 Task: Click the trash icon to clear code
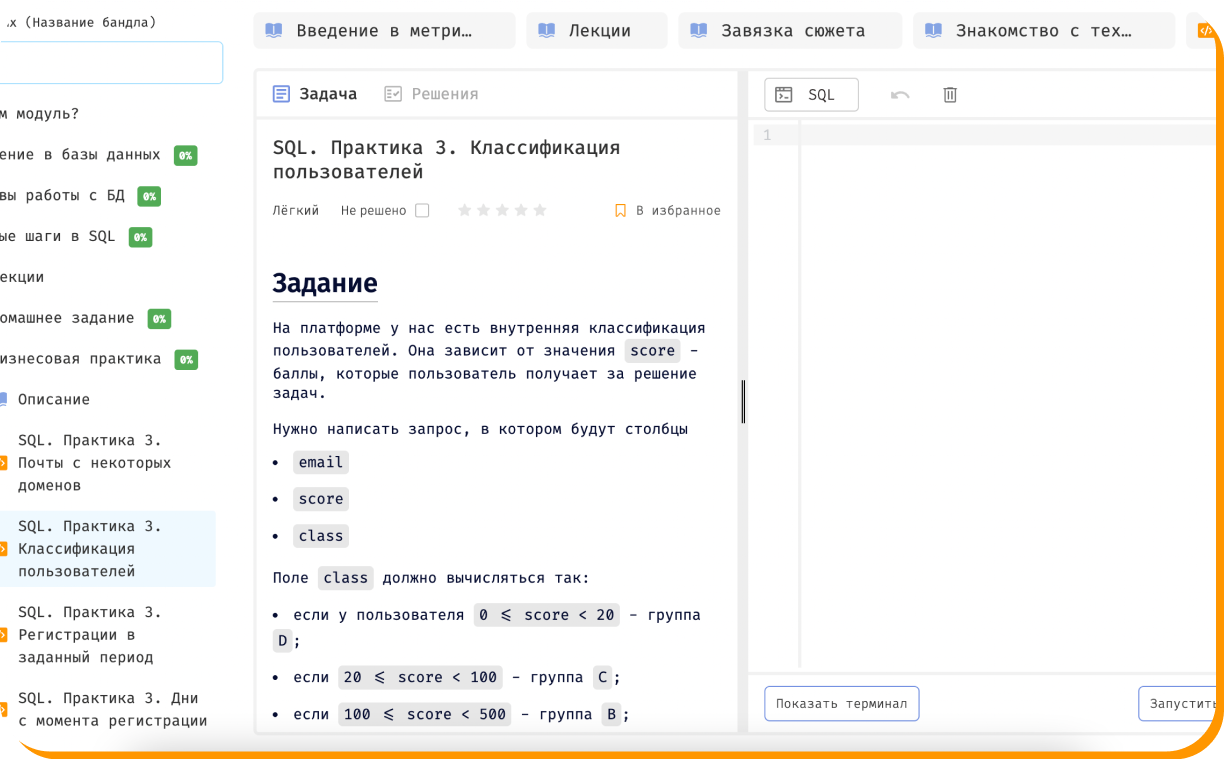pyautogui.click(x=950, y=95)
